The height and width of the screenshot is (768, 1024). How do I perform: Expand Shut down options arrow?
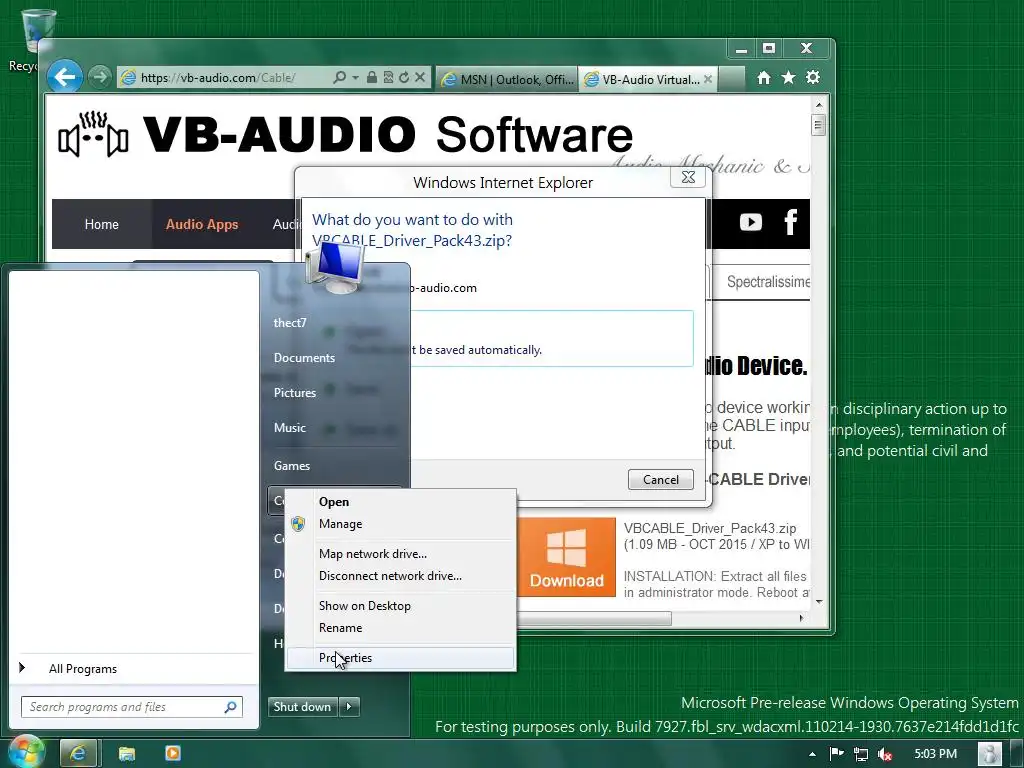(349, 707)
